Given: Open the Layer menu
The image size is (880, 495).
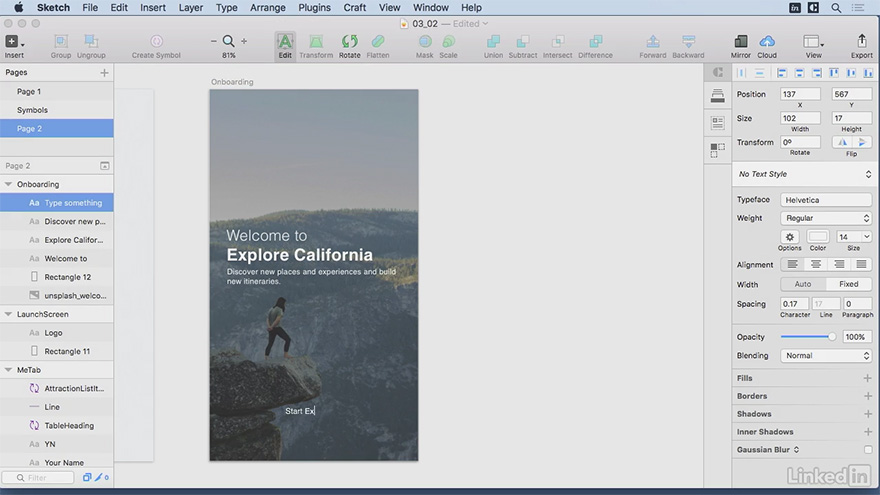Looking at the screenshot, I should [x=191, y=7].
